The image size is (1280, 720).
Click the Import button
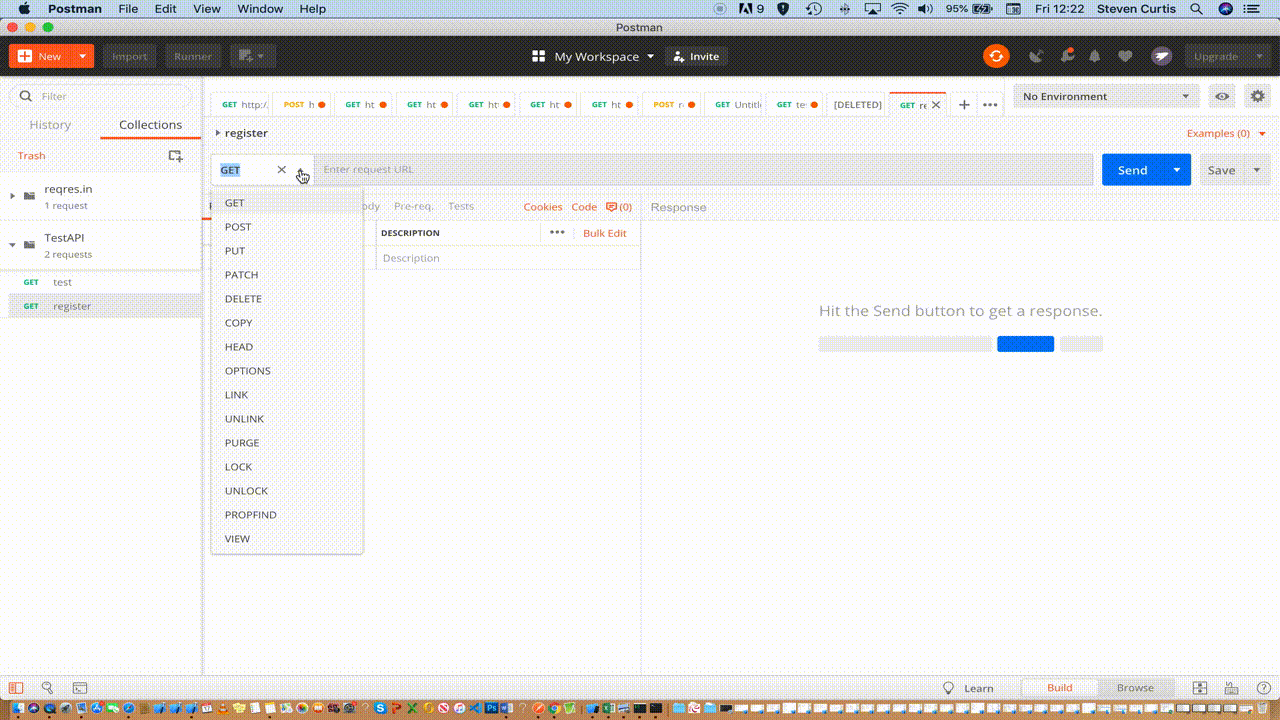pyautogui.click(x=129, y=56)
